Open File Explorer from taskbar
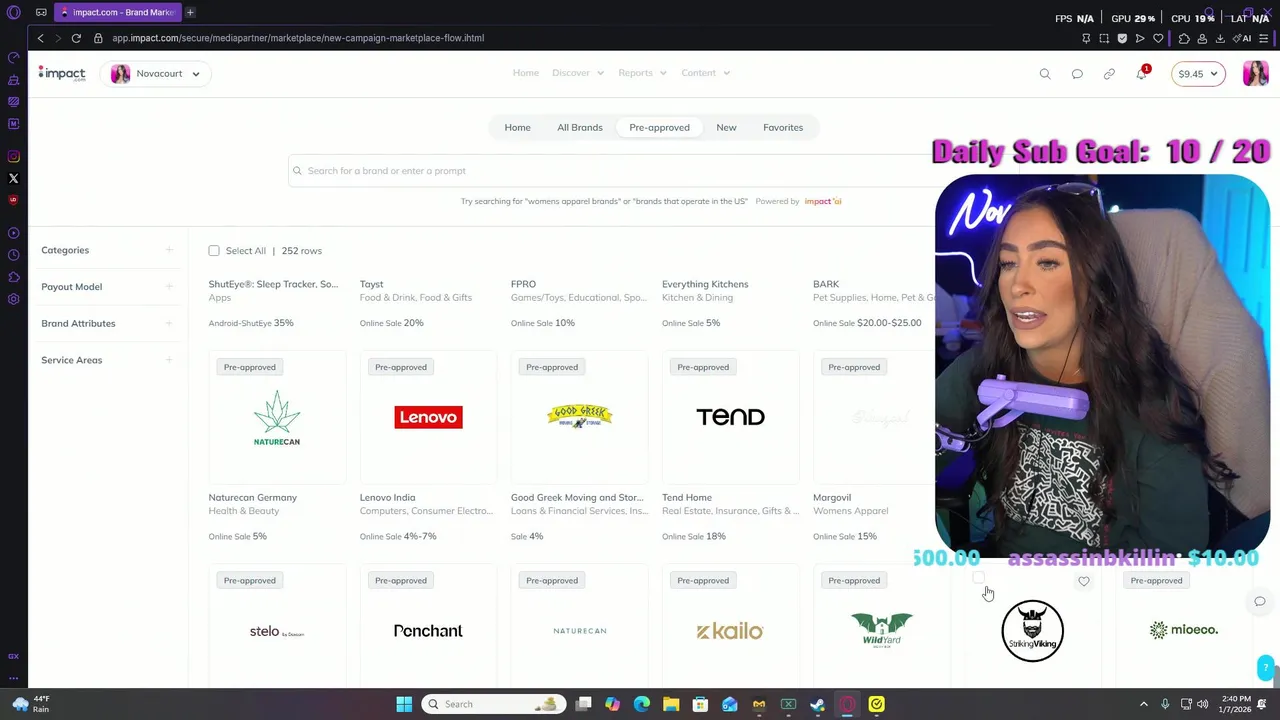This screenshot has height=720, width=1280. pyautogui.click(x=671, y=704)
